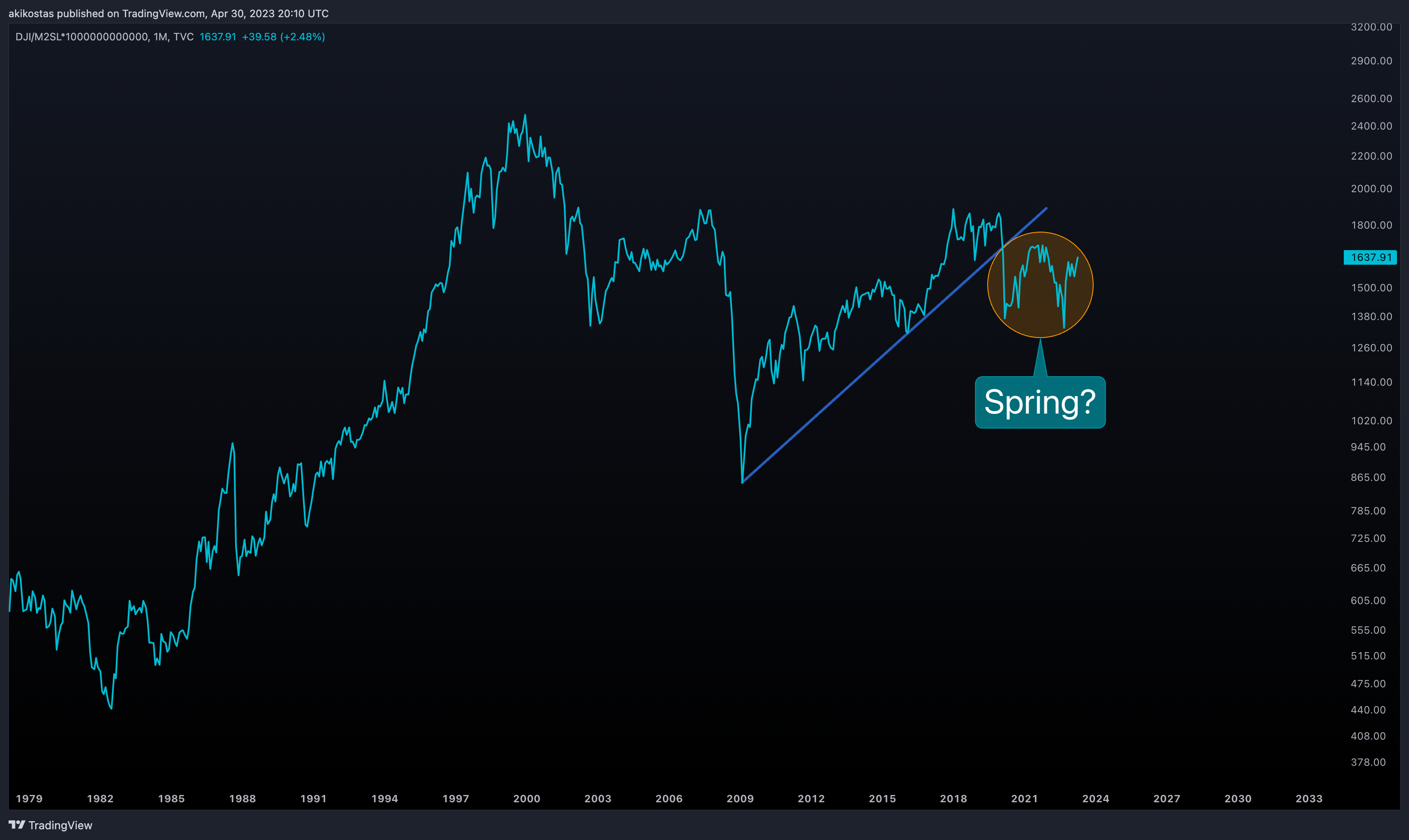Click the 725.00 price axis label

(1368, 539)
